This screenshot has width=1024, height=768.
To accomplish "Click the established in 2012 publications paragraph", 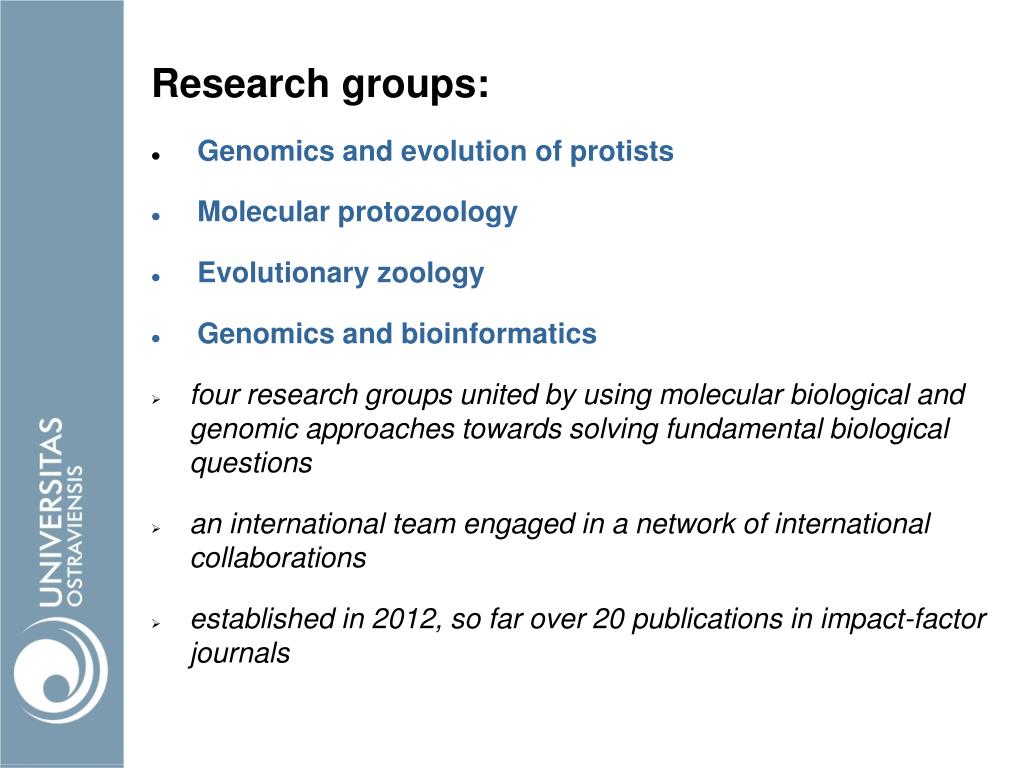I will (x=588, y=636).
